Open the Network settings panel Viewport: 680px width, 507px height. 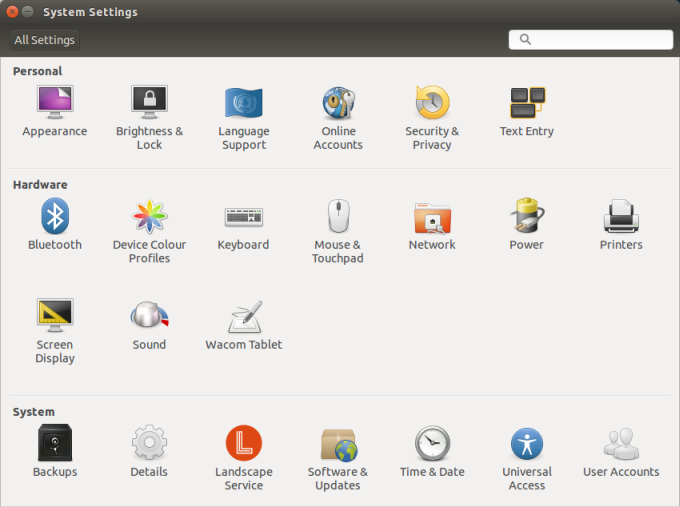(432, 216)
